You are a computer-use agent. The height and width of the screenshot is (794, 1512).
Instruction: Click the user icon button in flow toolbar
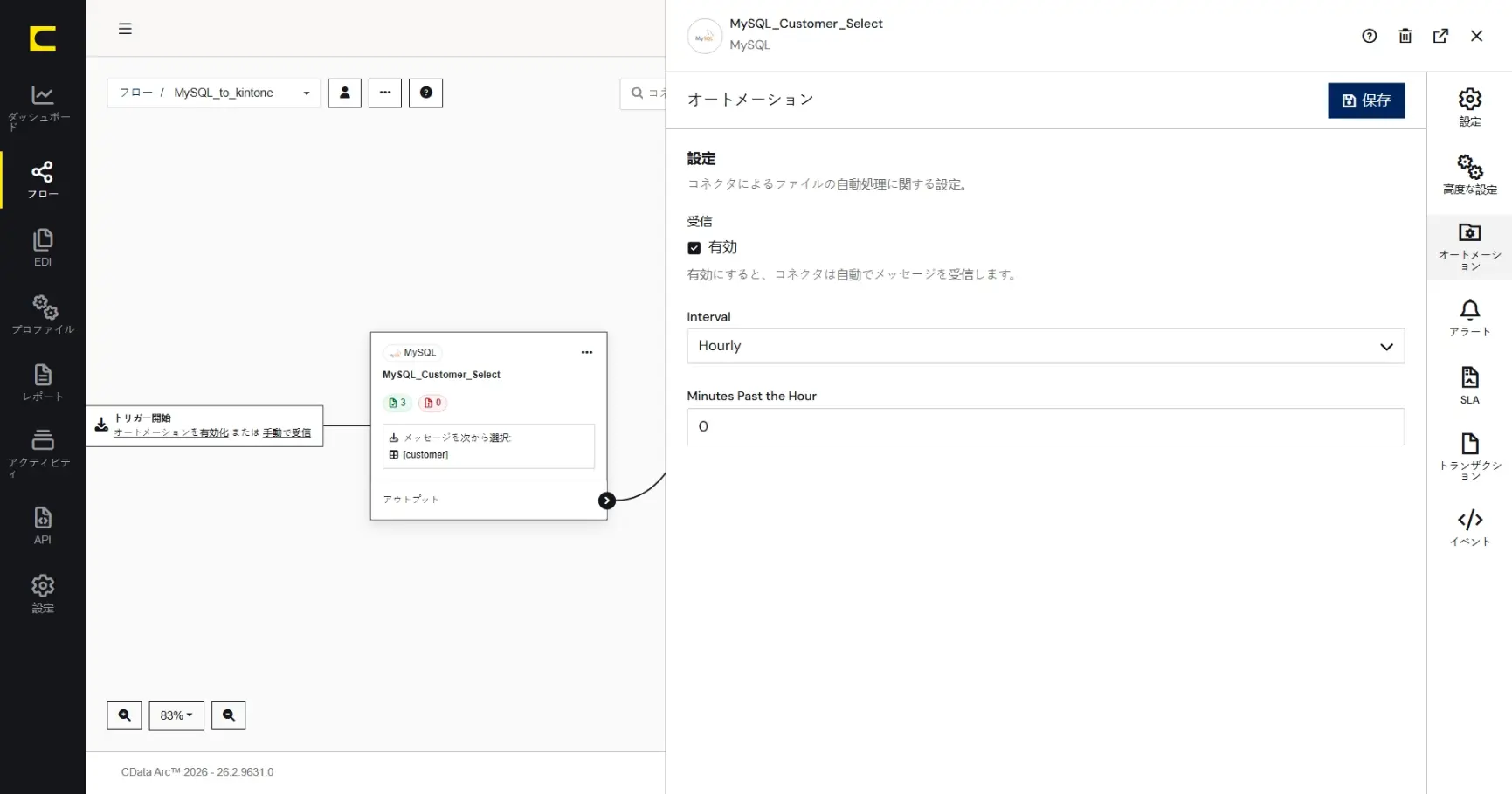coord(344,93)
